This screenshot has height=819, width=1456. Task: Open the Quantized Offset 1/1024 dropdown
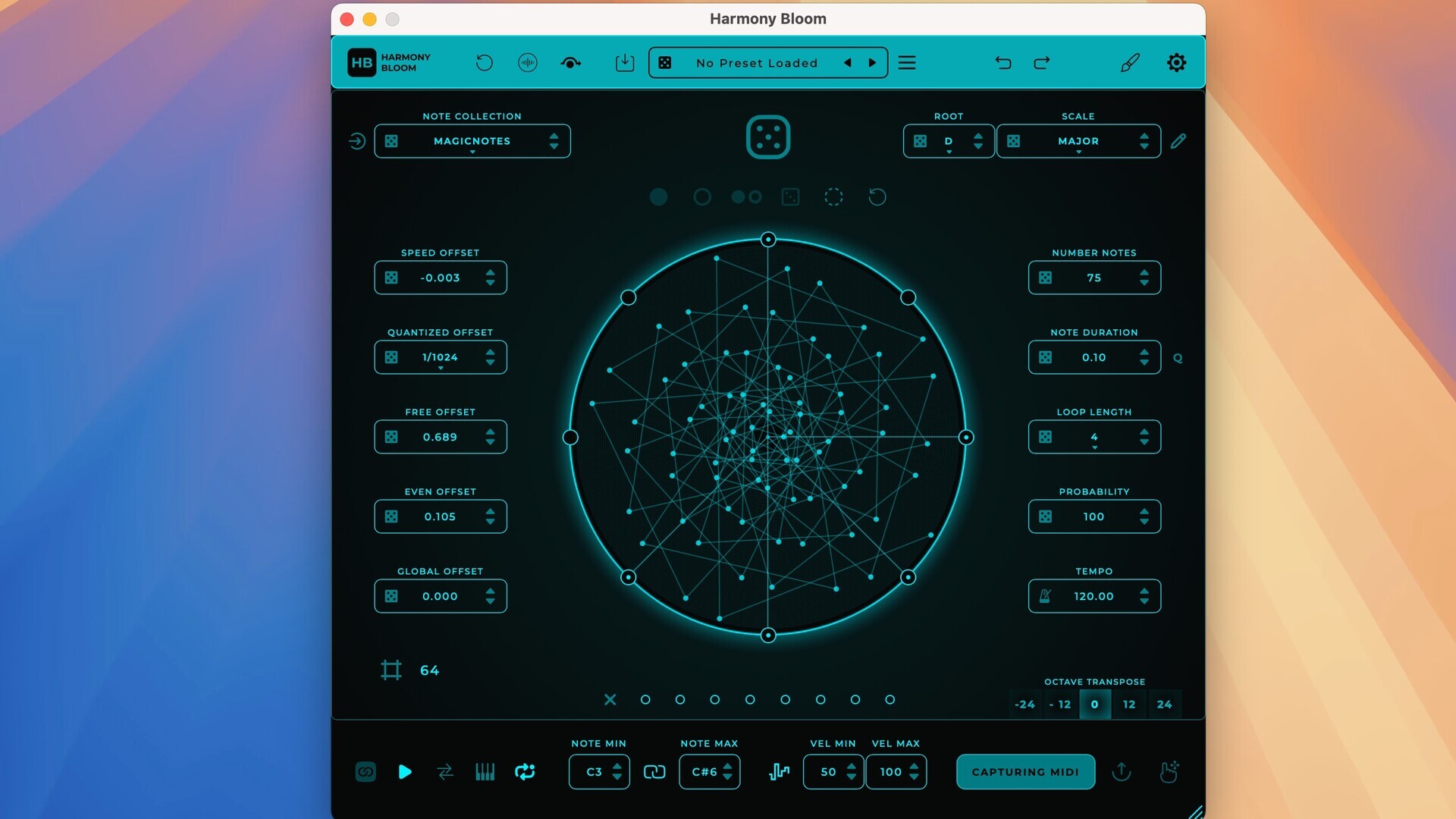pyautogui.click(x=441, y=357)
